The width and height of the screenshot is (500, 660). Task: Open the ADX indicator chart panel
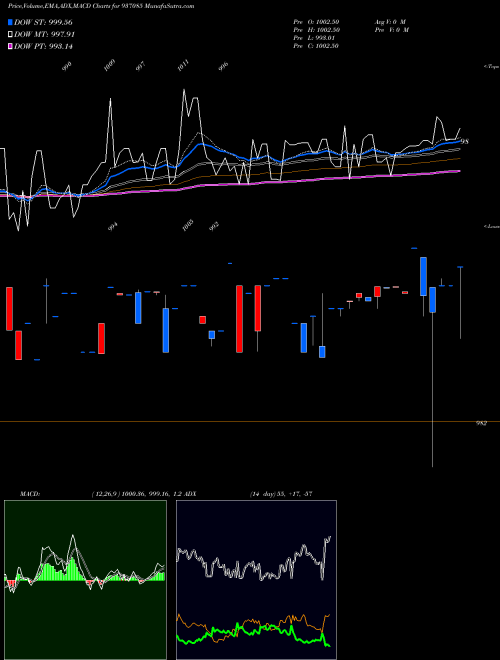(256, 580)
